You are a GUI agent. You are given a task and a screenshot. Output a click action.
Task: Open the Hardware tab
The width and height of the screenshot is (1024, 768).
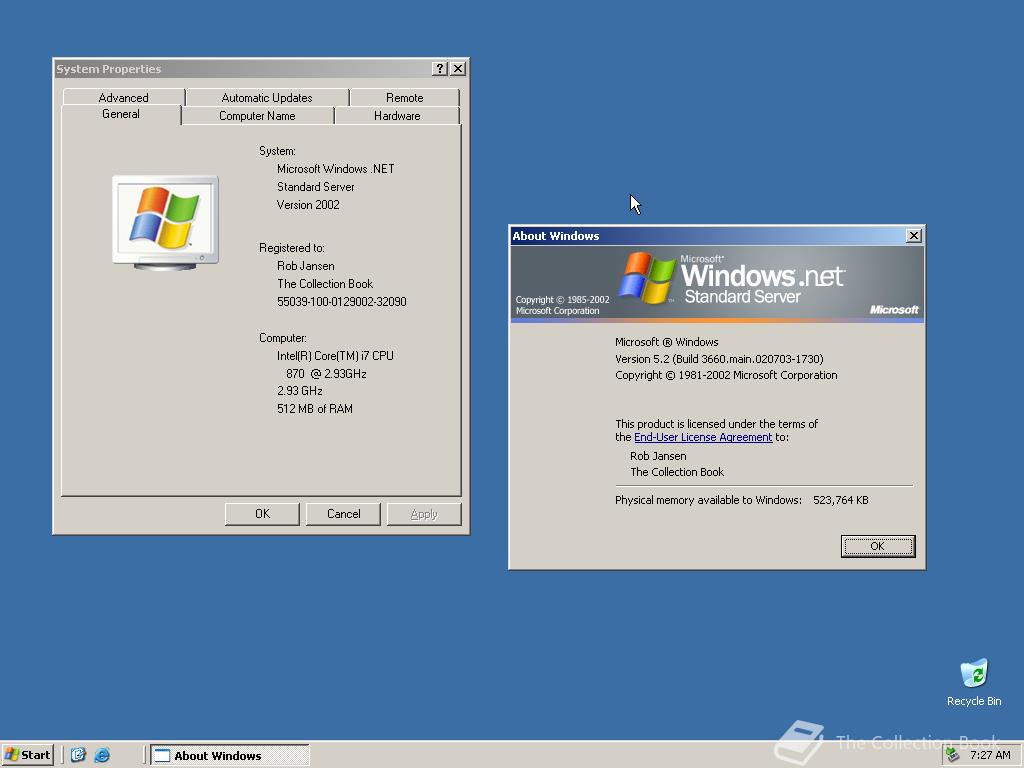pyautogui.click(x=397, y=116)
